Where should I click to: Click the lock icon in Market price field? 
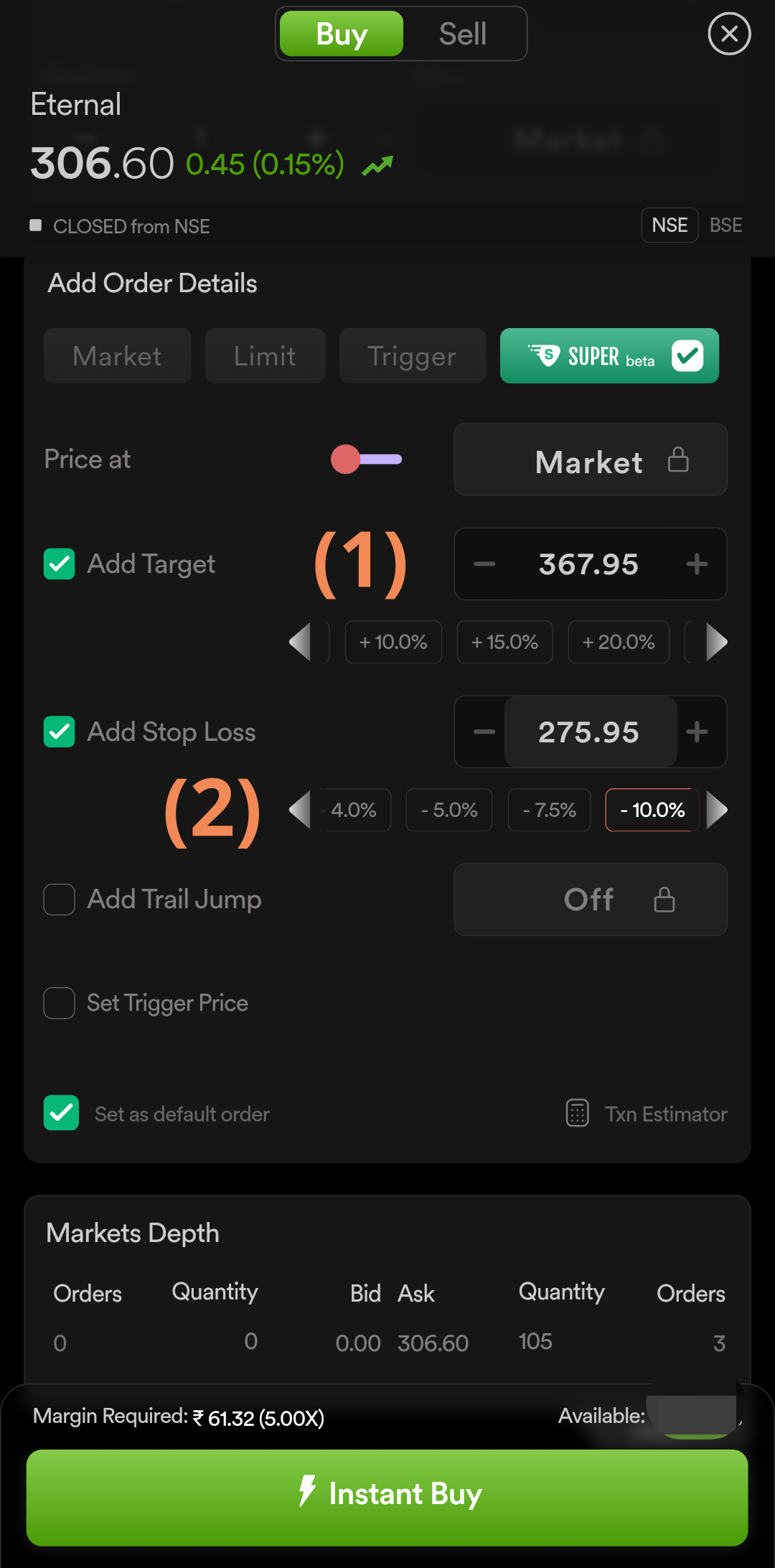coord(678,460)
